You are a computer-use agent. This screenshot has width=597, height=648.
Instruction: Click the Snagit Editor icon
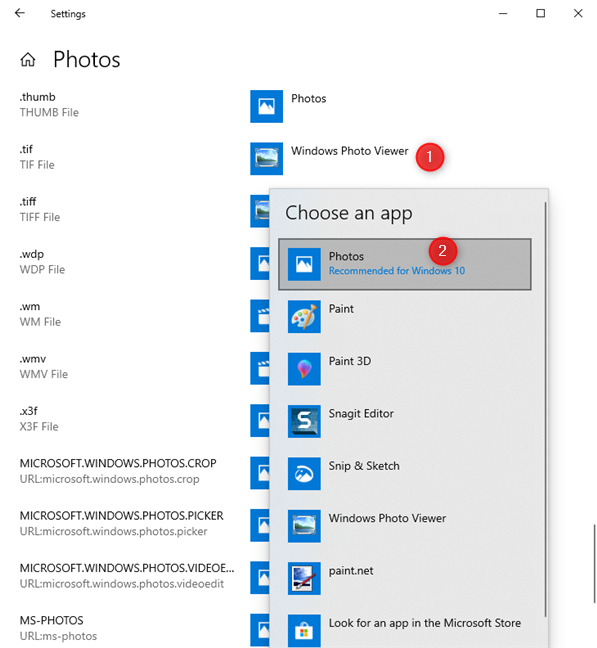pyautogui.click(x=304, y=421)
